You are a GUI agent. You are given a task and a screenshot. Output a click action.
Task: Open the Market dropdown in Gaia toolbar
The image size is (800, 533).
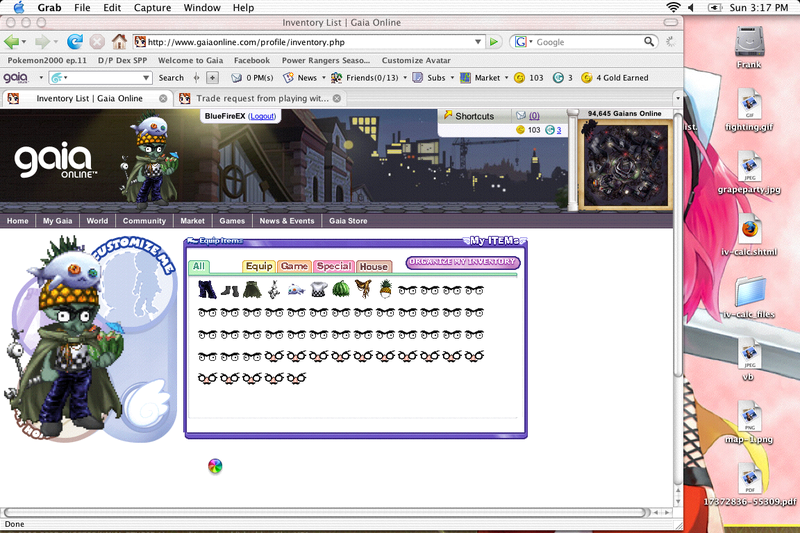506,78
